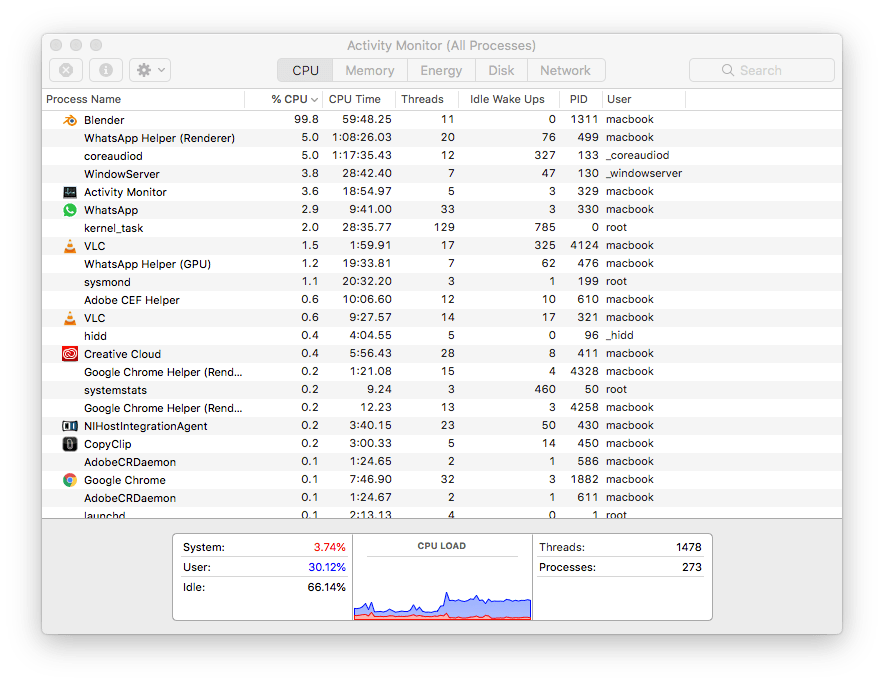Click the WhatsApp green icon
The width and height of the screenshot is (884, 684).
[x=70, y=210]
